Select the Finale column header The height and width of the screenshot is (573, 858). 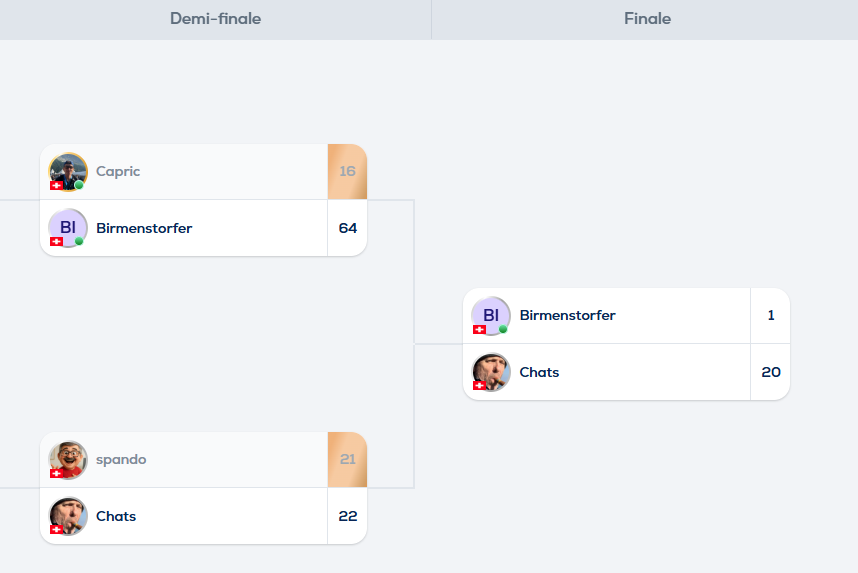[647, 19]
